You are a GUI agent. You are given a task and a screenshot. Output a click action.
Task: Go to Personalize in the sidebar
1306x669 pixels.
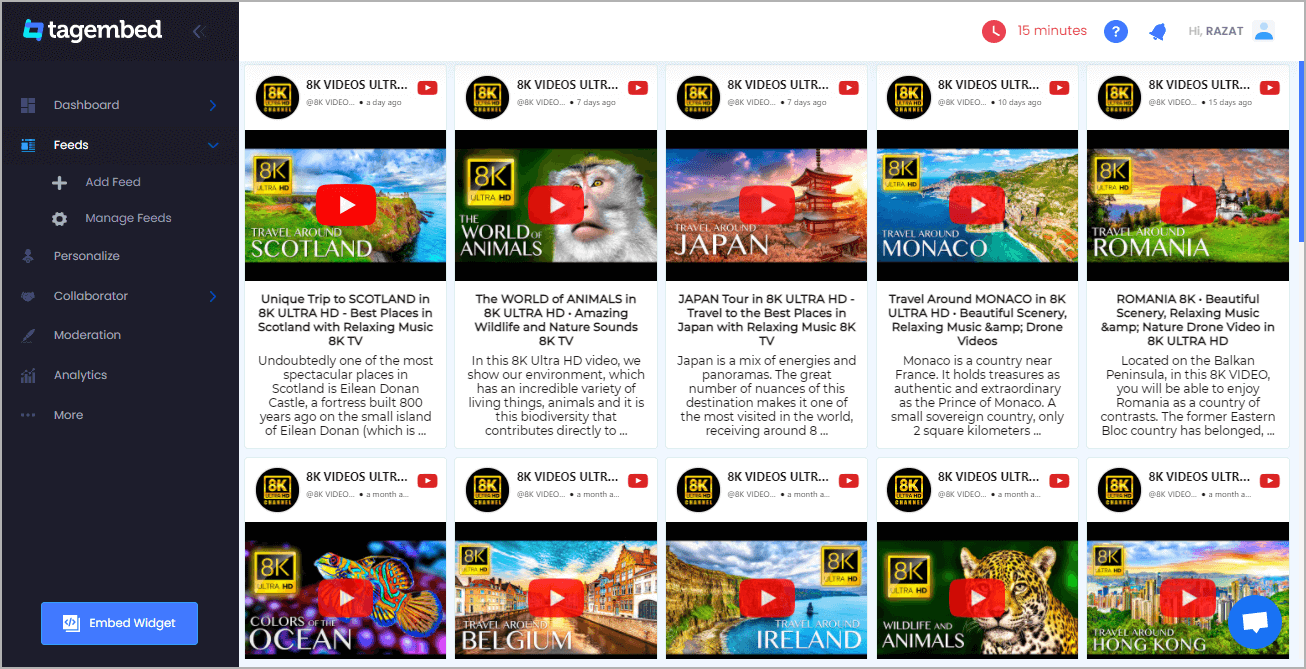pyautogui.click(x=86, y=256)
